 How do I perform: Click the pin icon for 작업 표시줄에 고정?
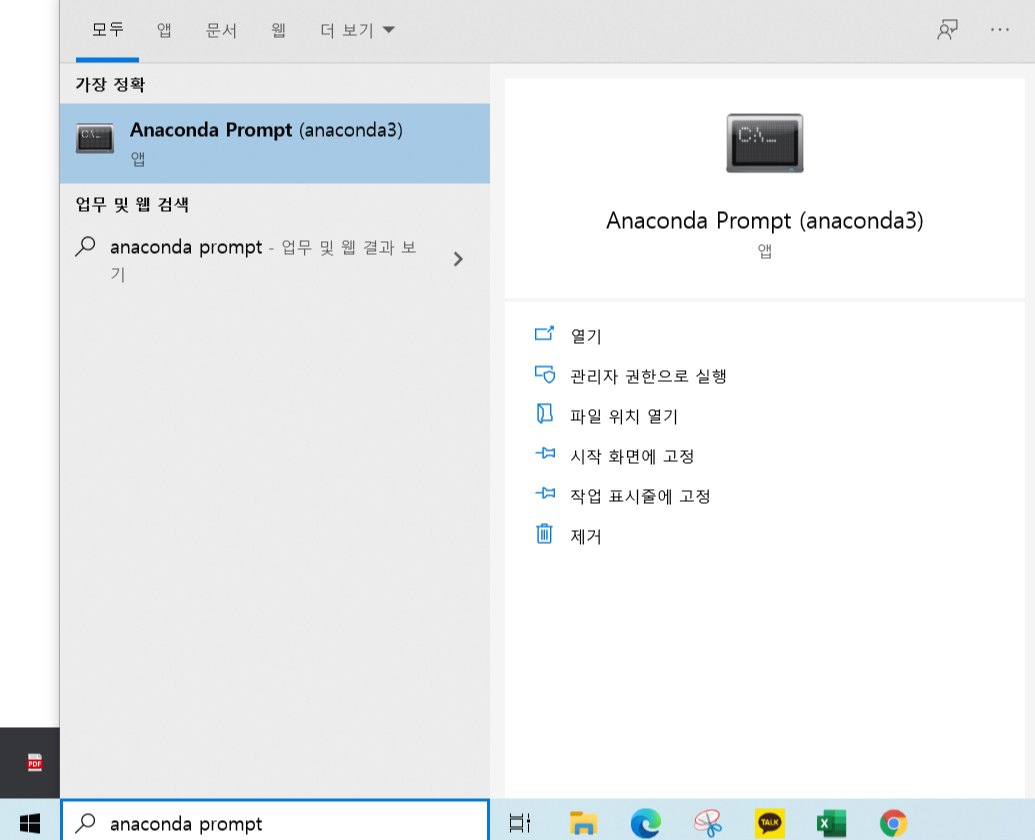pyautogui.click(x=545, y=493)
